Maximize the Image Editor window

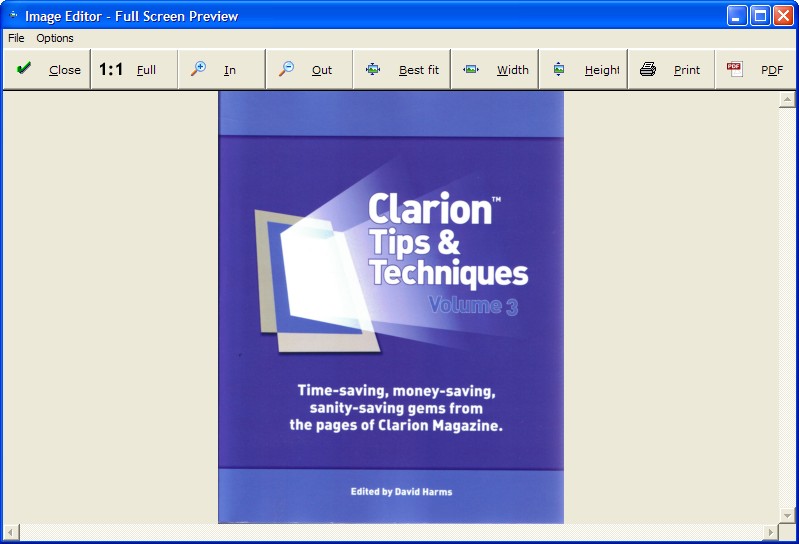point(760,16)
